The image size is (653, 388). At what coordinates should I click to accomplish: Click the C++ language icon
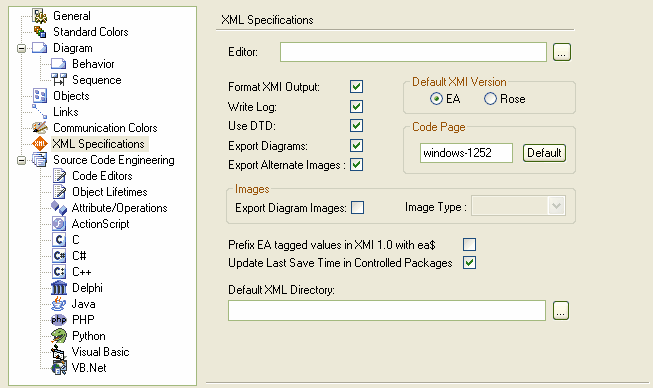coord(59,272)
